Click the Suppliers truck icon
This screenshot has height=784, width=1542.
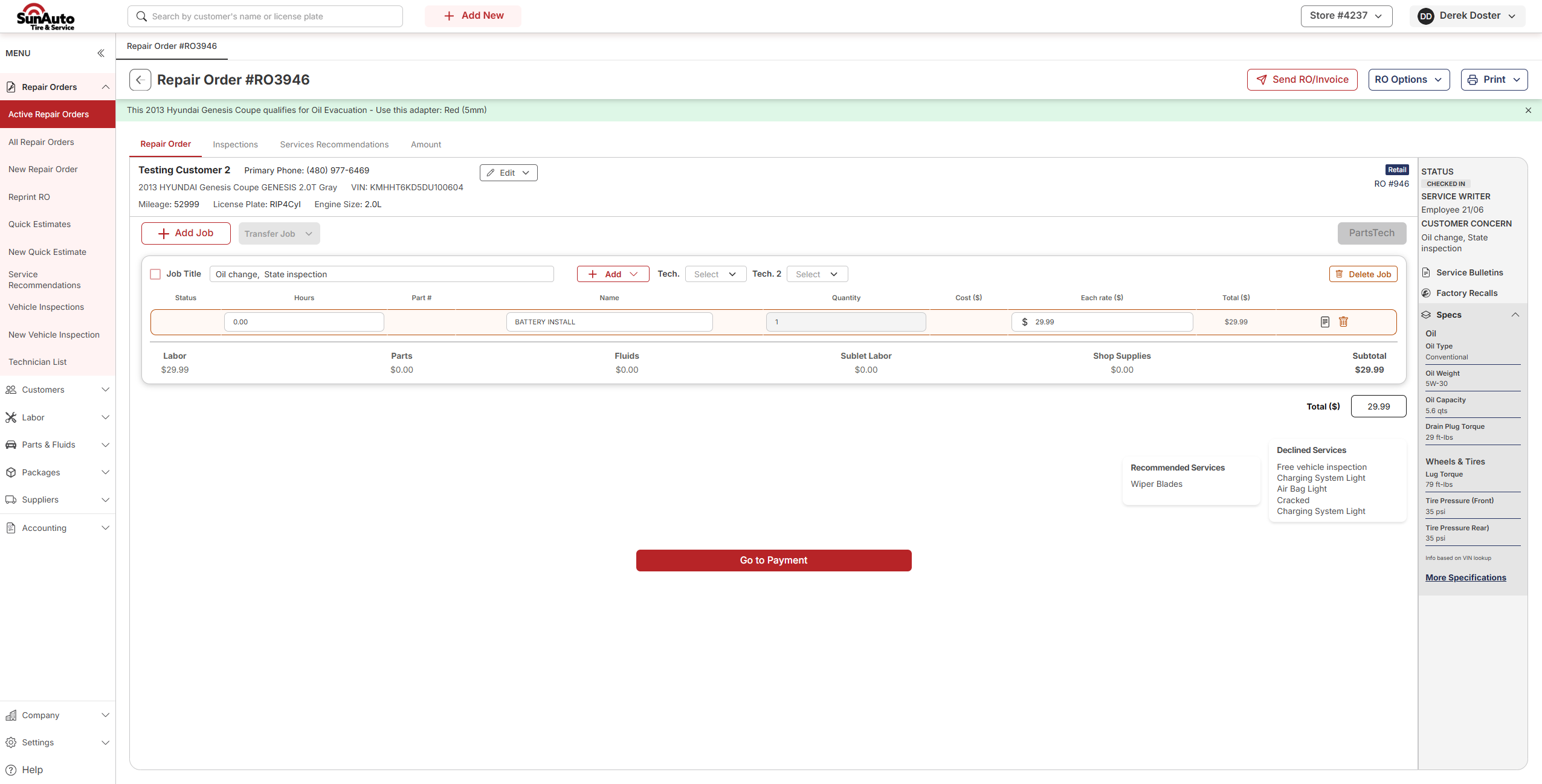(11, 500)
